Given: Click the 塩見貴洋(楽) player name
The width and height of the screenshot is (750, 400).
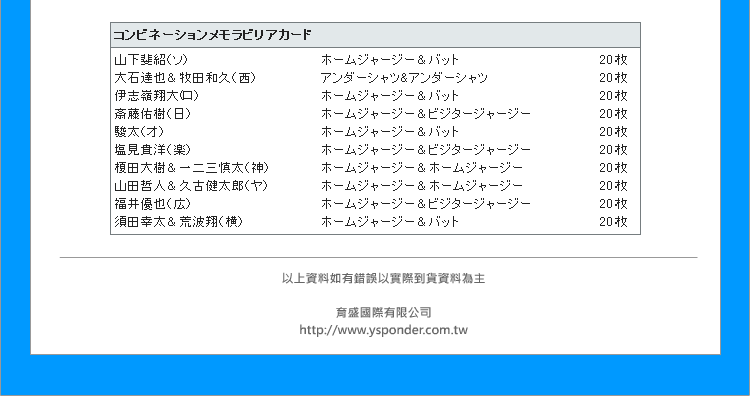Looking at the screenshot, I should pyautogui.click(x=153, y=150).
